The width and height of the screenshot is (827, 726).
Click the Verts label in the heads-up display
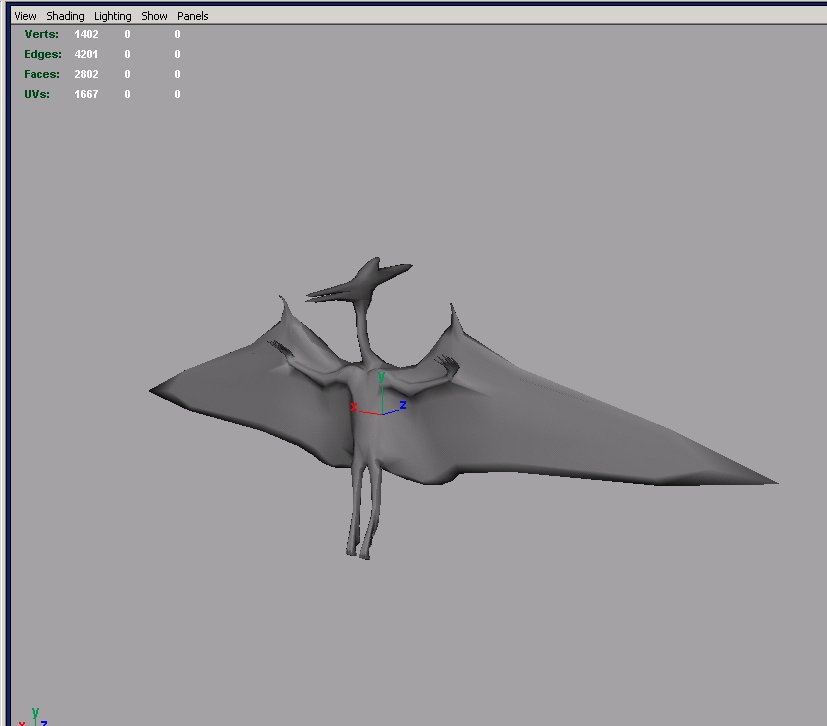tap(42, 34)
